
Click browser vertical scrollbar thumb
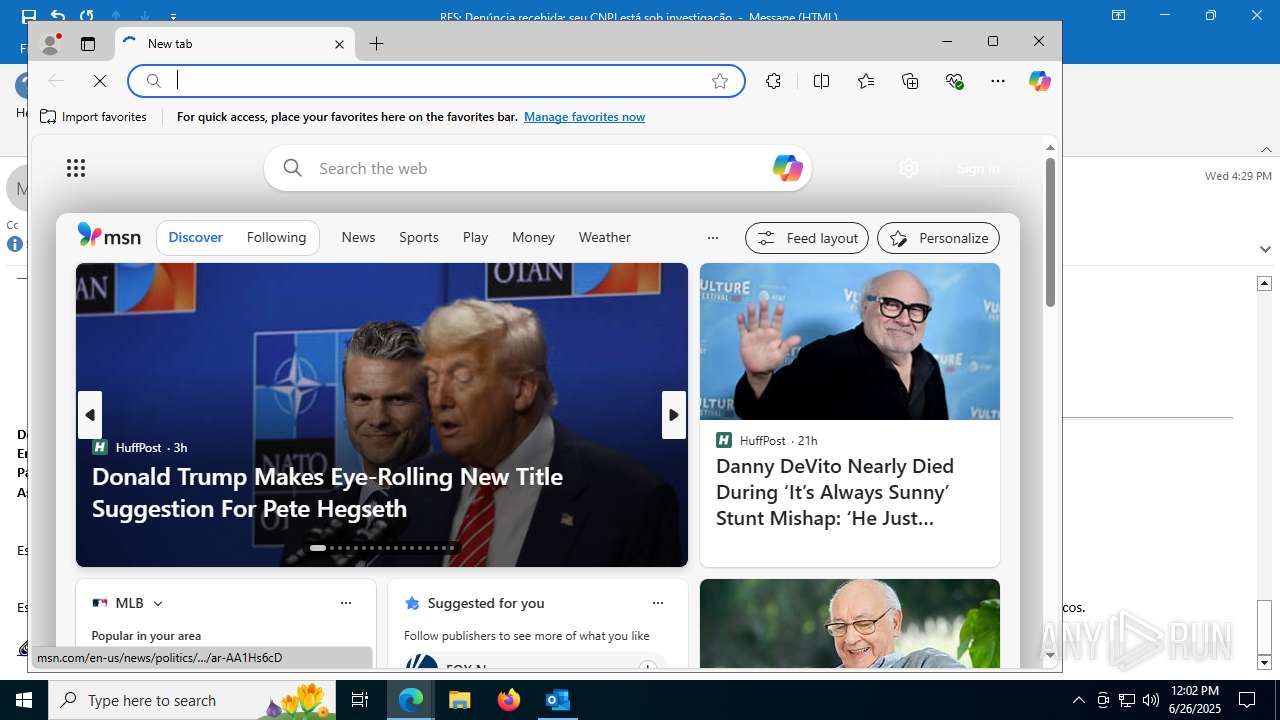(x=1050, y=232)
